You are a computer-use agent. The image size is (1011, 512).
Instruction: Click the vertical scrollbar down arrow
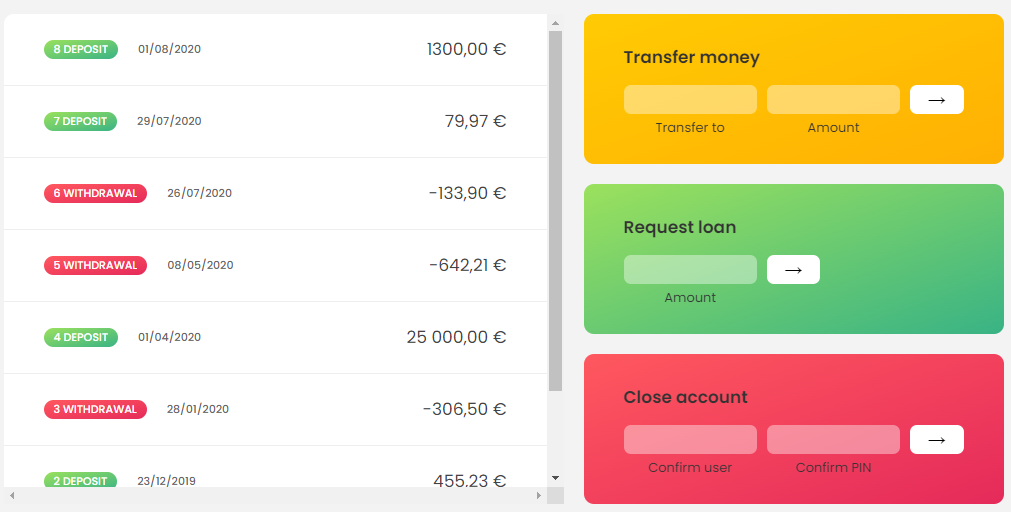[x=555, y=478]
